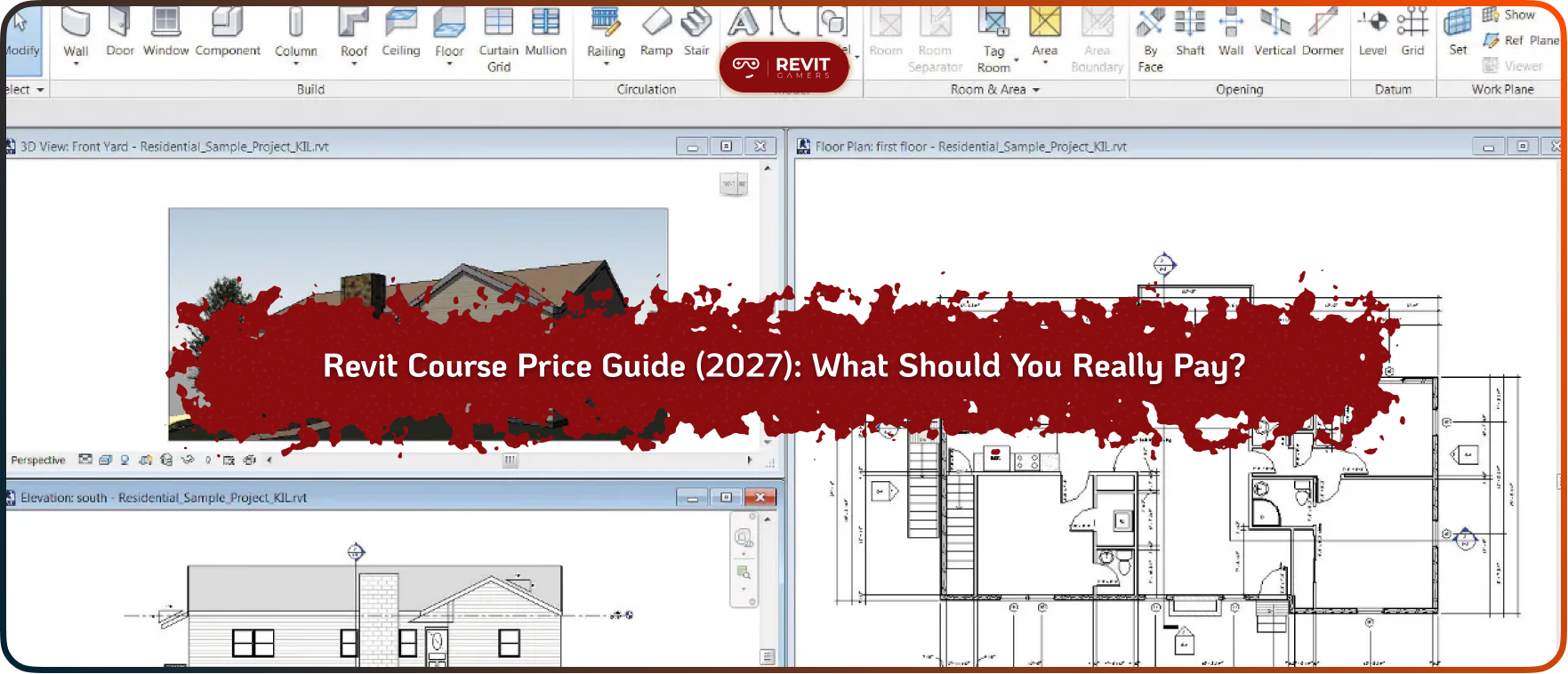1568x674 pixels.
Task: Select the Wall opening tool
Action: 1231,32
